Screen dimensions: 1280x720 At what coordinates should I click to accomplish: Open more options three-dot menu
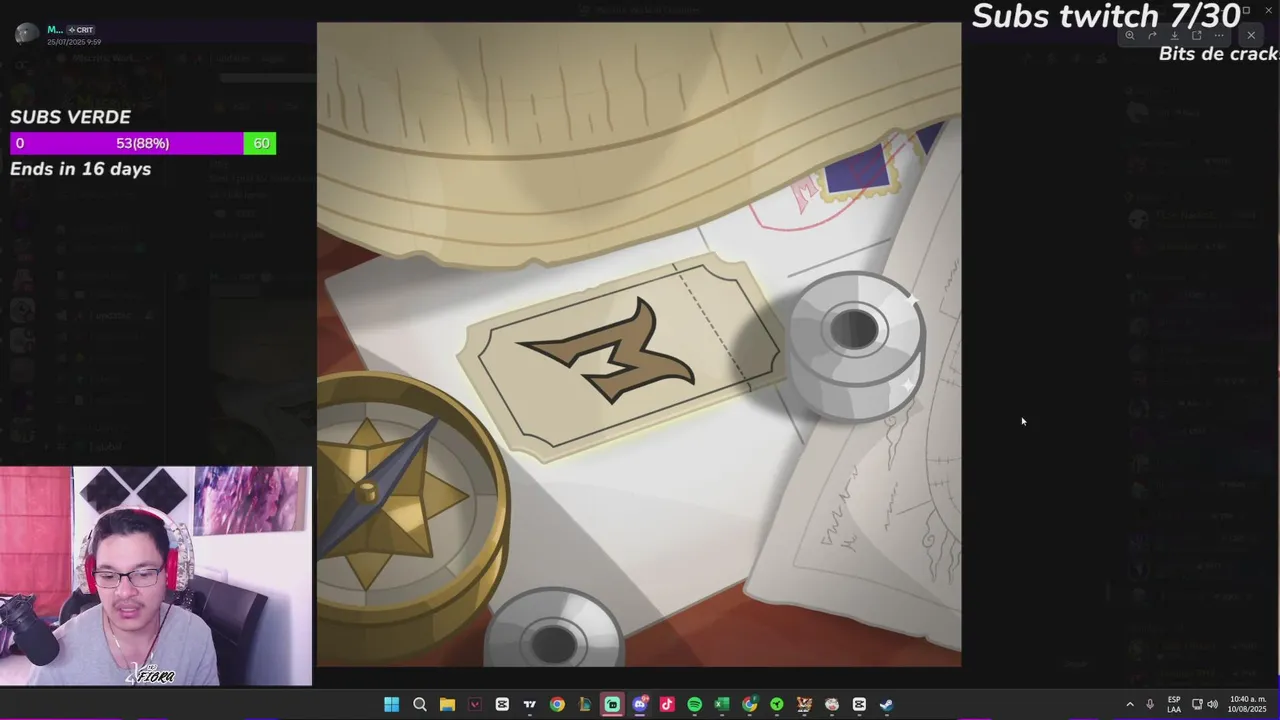pos(1218,36)
